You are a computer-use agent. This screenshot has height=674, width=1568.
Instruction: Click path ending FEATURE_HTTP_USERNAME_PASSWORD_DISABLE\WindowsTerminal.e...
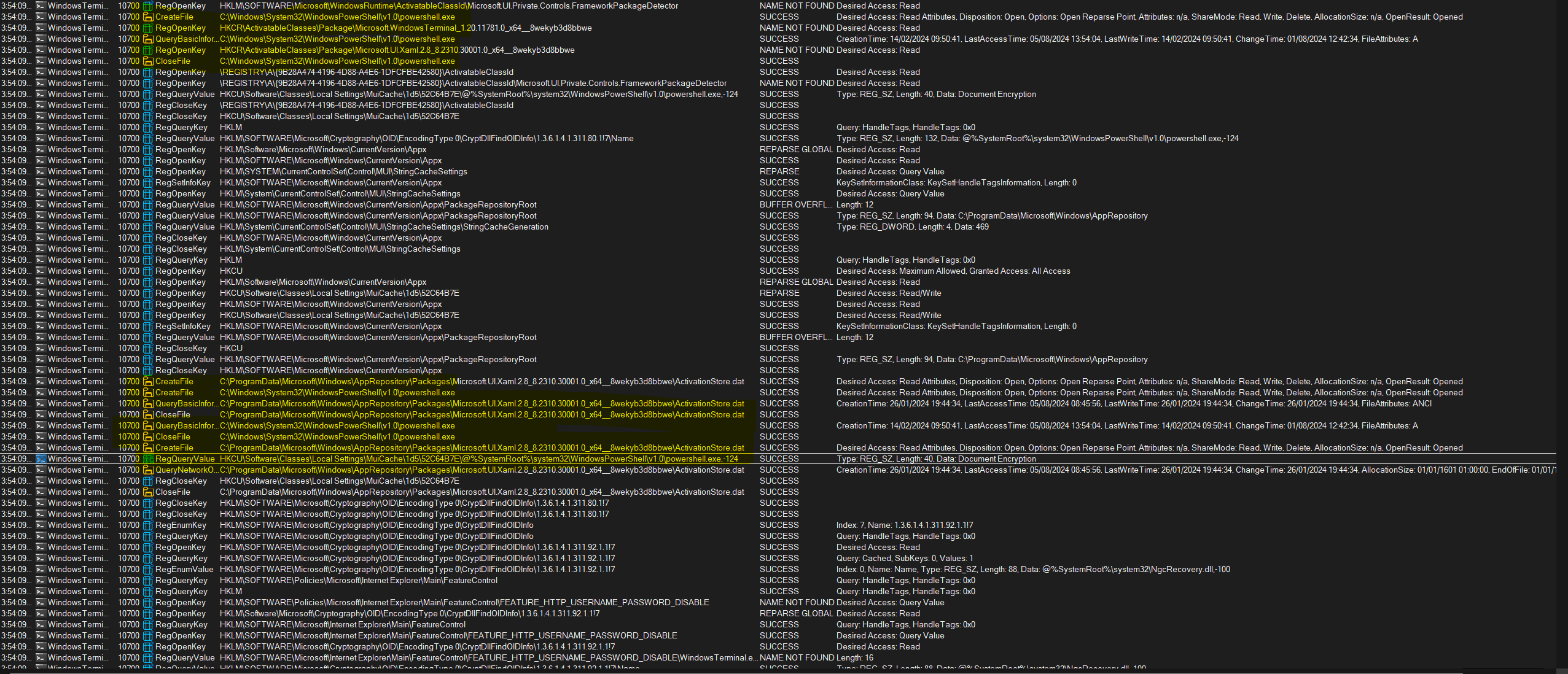point(489,657)
